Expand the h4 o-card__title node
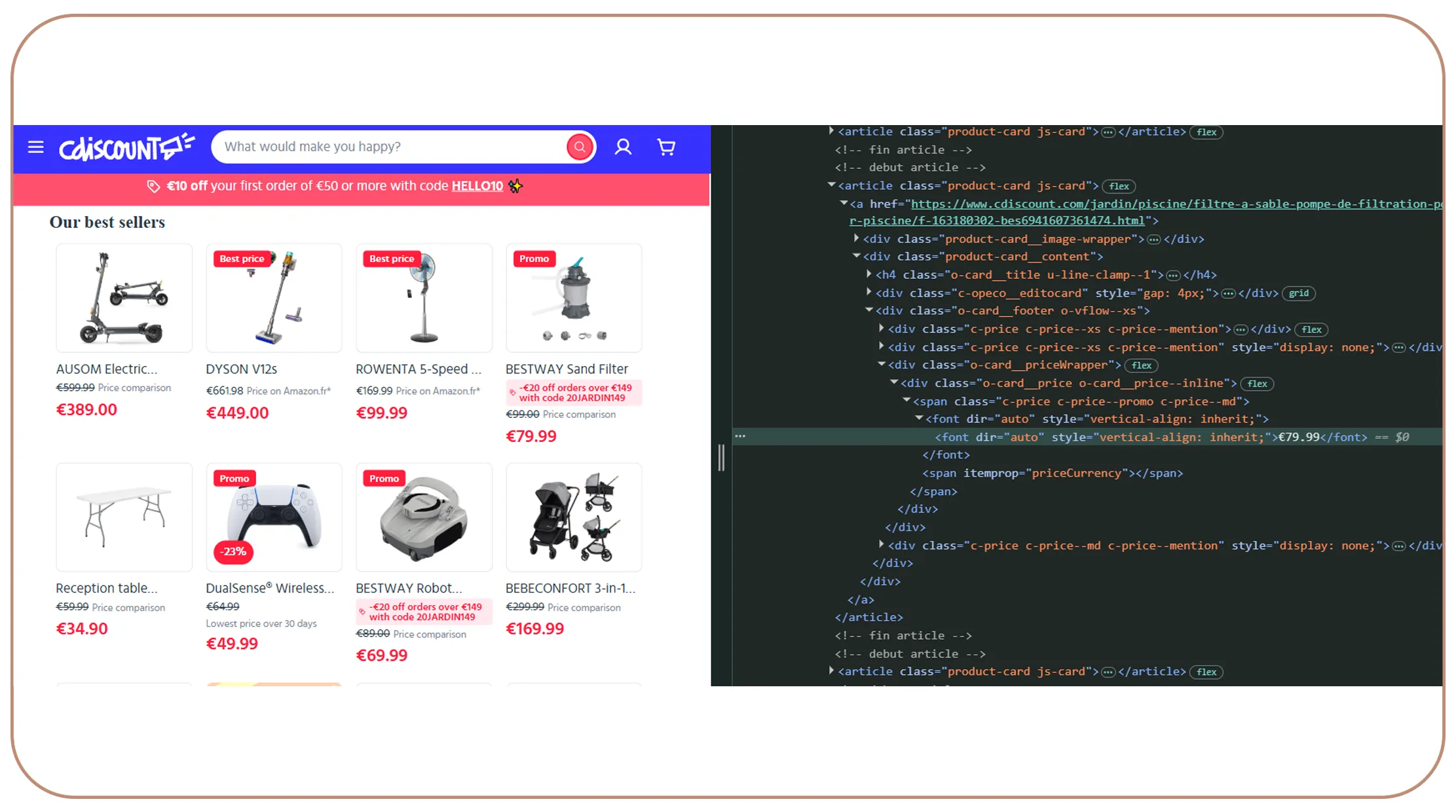Screen dimensions: 1456x812 coord(868,275)
